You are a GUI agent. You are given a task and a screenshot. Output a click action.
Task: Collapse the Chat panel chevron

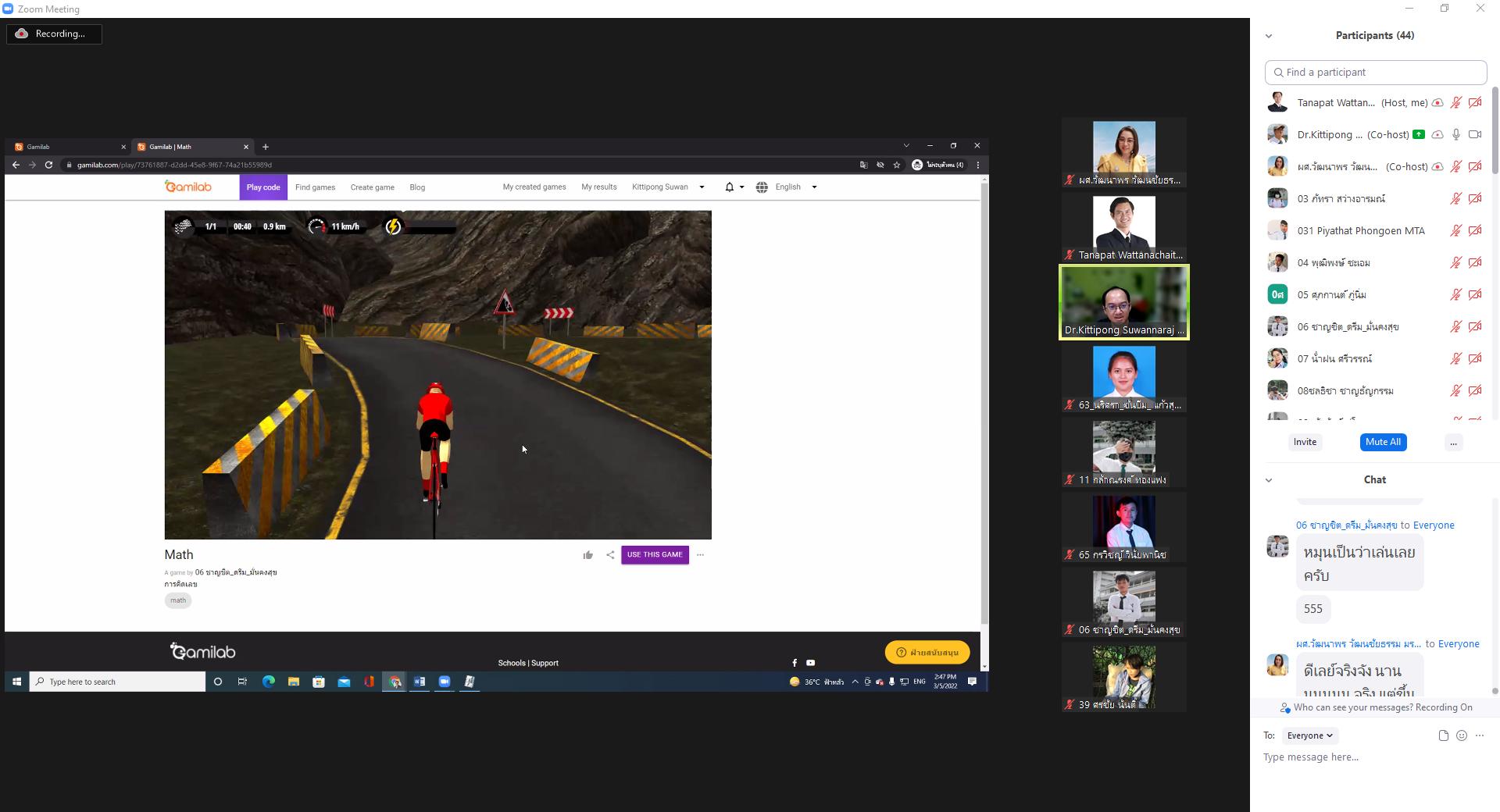(x=1269, y=480)
